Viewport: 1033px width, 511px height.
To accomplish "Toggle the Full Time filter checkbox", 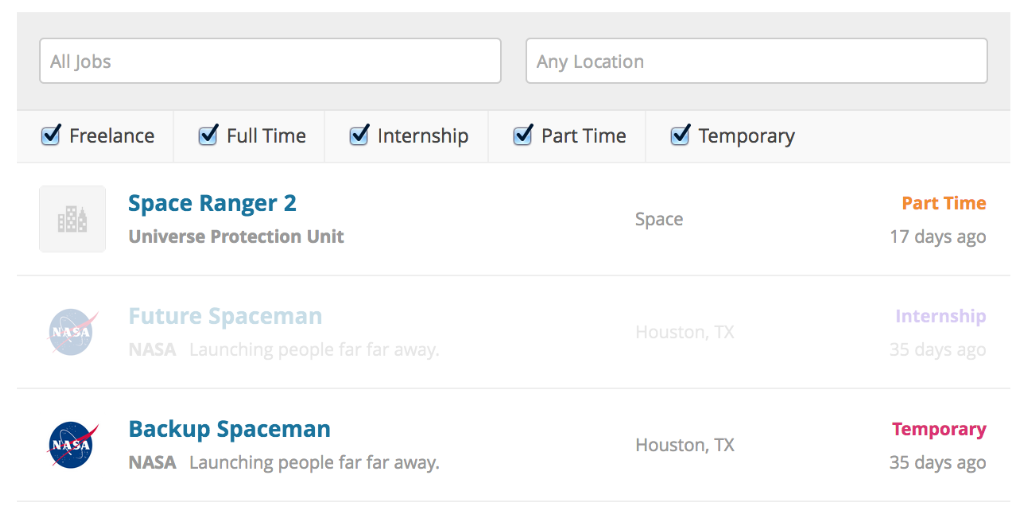I will pyautogui.click(x=208, y=136).
